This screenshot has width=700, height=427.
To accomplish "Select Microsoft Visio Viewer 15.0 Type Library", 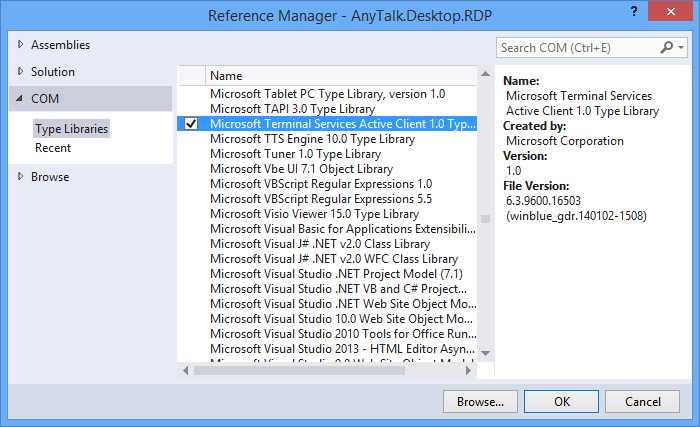I will pos(327,214).
